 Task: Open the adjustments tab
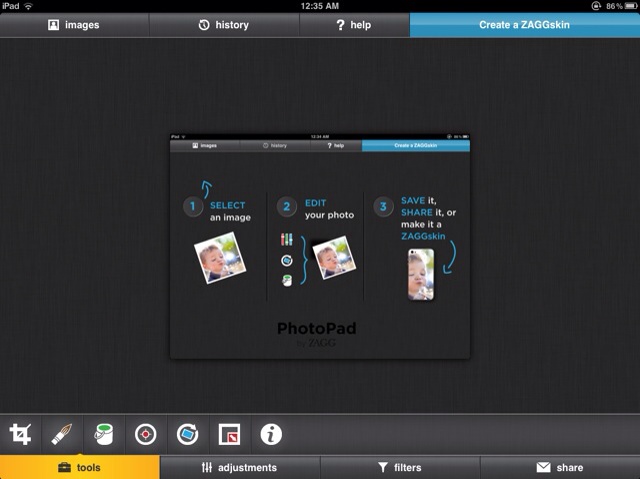pyautogui.click(x=240, y=467)
